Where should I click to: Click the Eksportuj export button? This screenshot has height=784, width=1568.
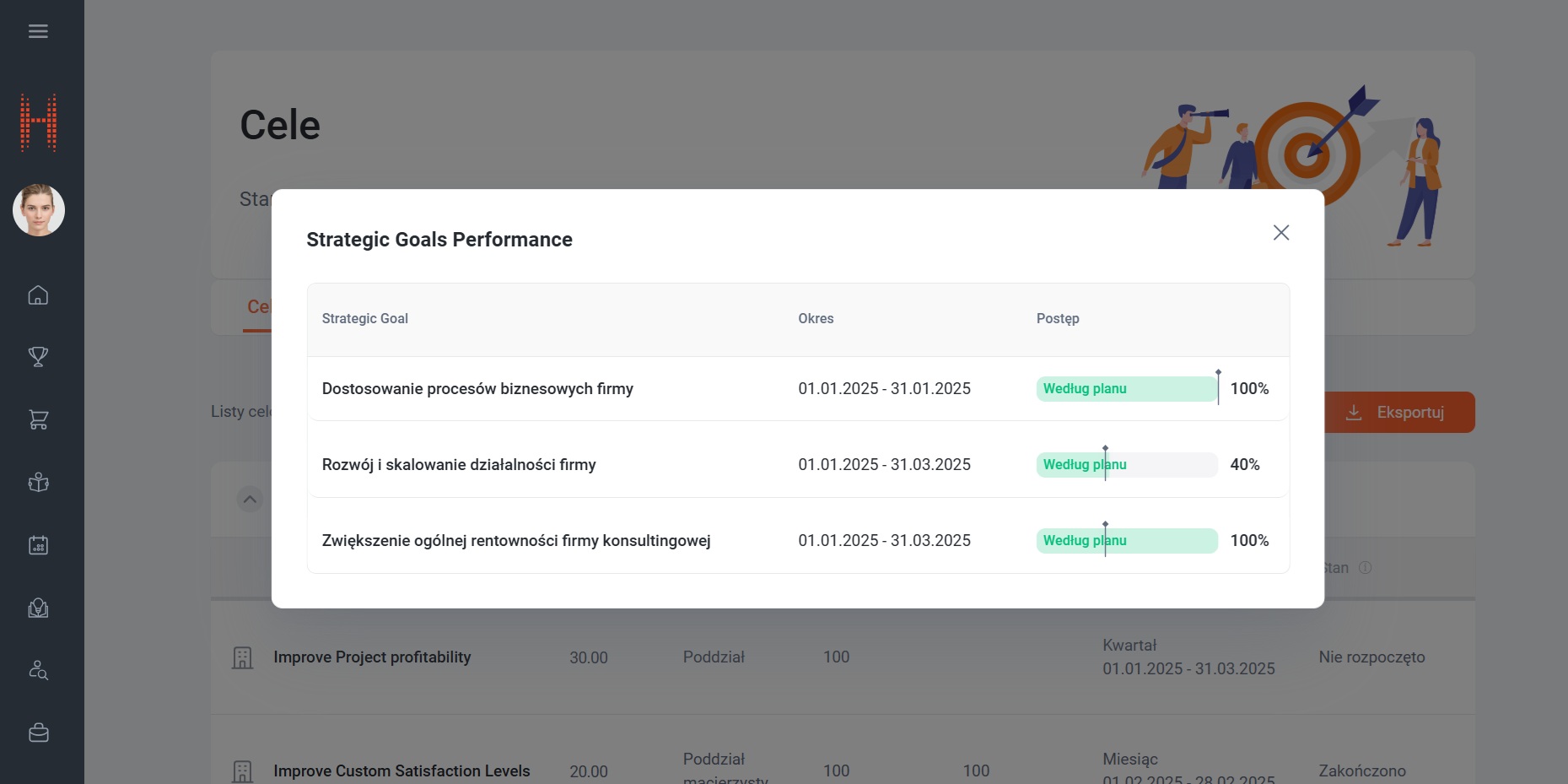(1399, 413)
